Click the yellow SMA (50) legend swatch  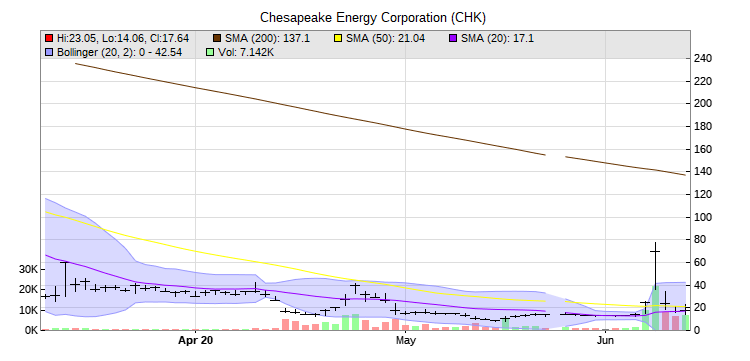click(x=339, y=38)
